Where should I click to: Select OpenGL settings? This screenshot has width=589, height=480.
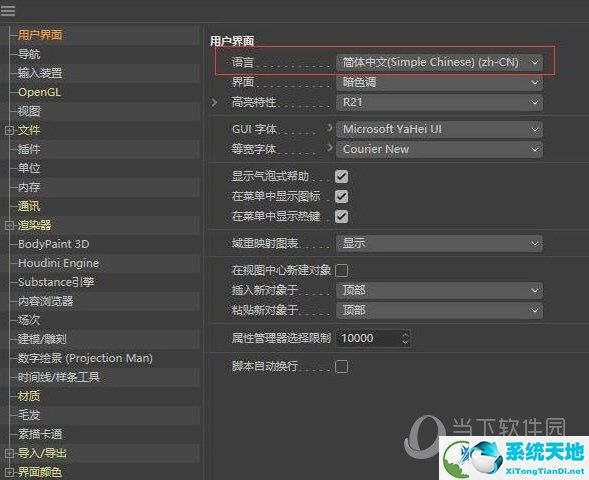pyautogui.click(x=39, y=92)
